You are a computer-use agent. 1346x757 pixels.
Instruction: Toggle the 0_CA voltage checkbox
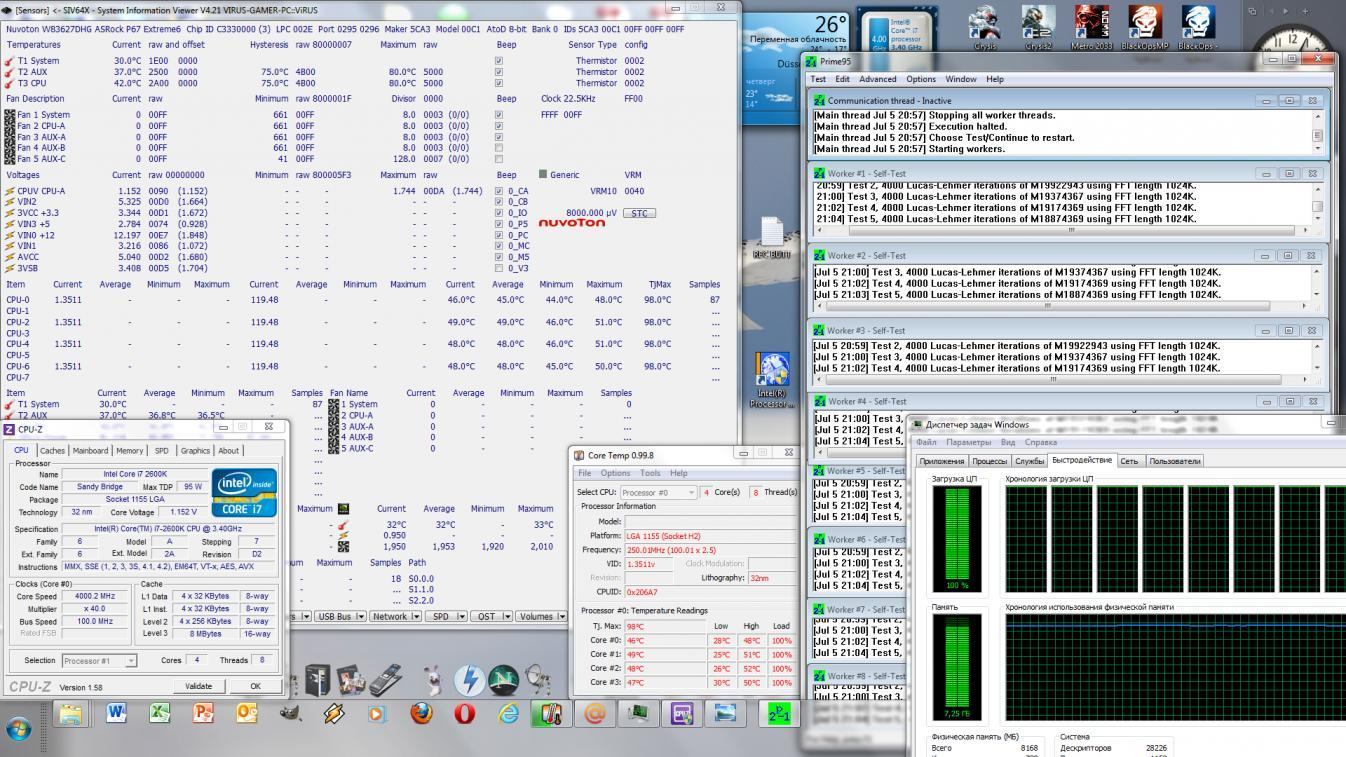pyautogui.click(x=499, y=191)
